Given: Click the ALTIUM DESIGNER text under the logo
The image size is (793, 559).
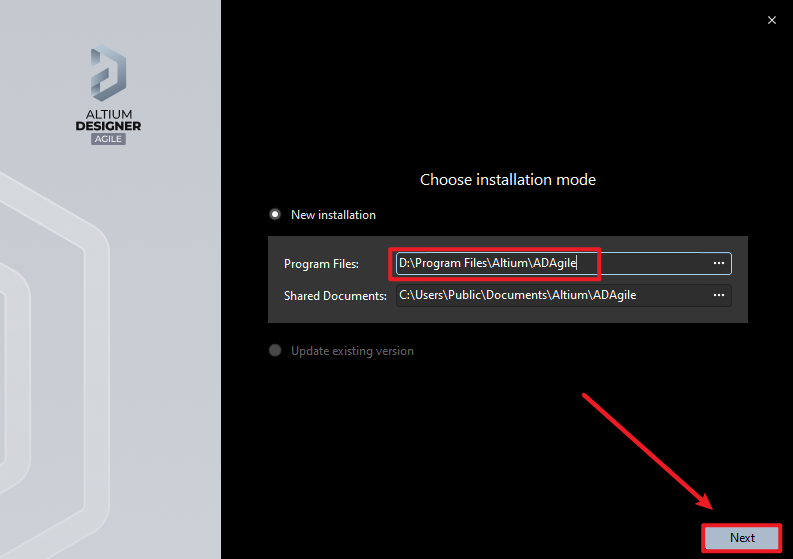Looking at the screenshot, I should 109,120.
